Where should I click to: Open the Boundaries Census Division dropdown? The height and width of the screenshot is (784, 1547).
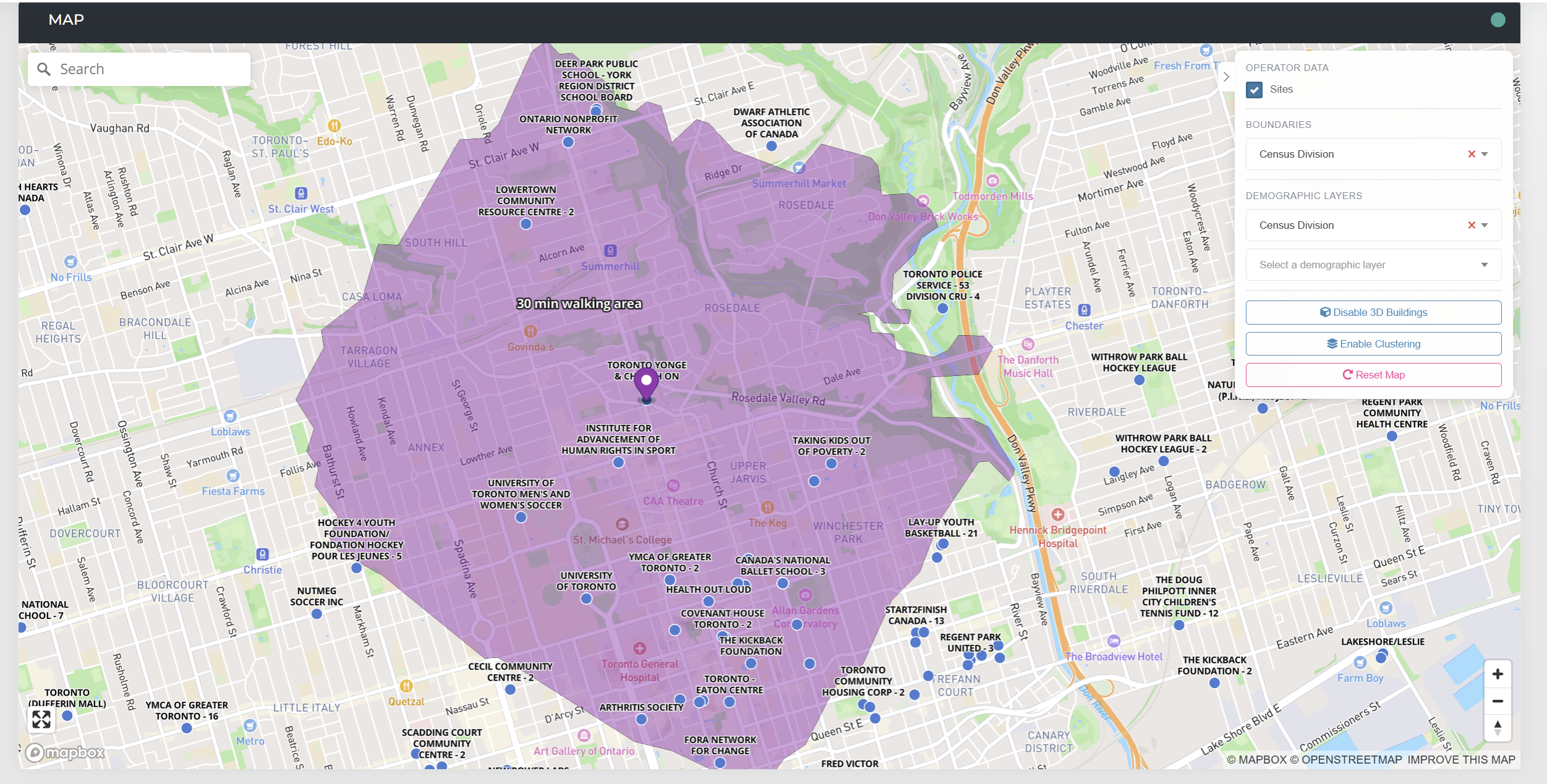[1485, 154]
